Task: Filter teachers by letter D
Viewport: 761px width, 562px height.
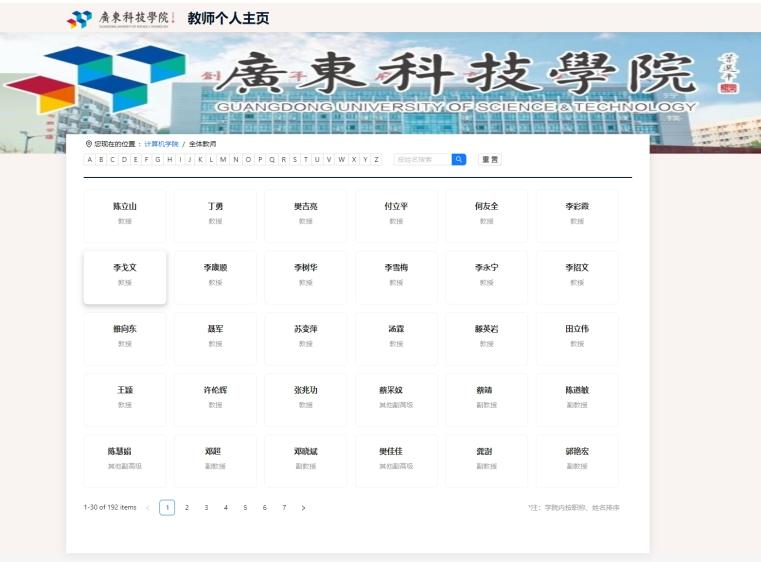Action: click(x=124, y=159)
